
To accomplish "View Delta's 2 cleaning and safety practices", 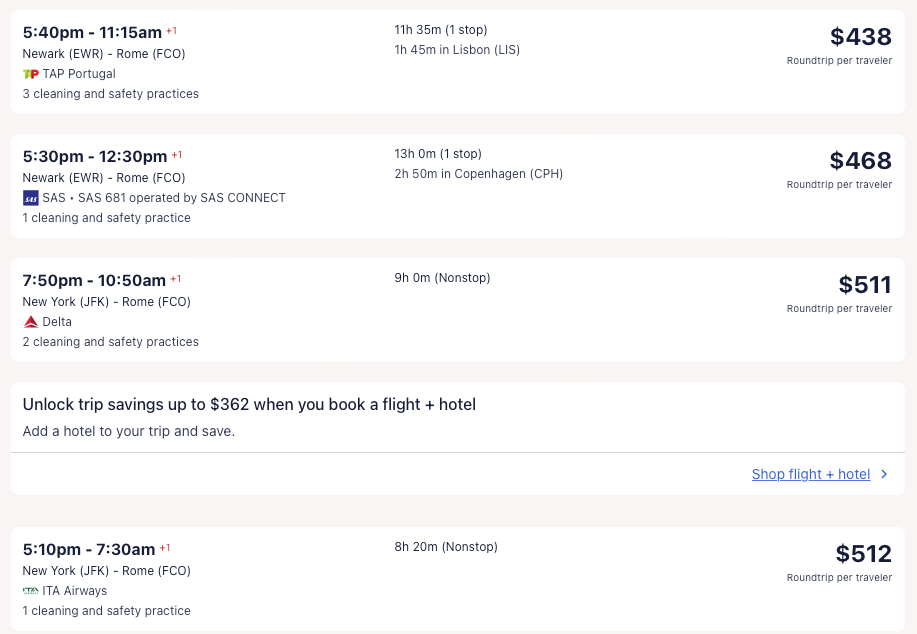I will click(x=110, y=342).
